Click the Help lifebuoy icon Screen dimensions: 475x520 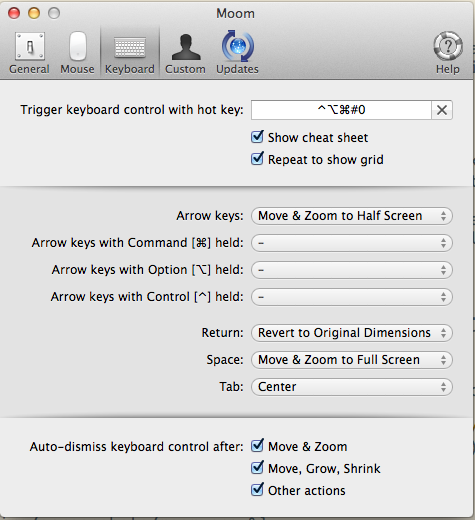point(448,46)
